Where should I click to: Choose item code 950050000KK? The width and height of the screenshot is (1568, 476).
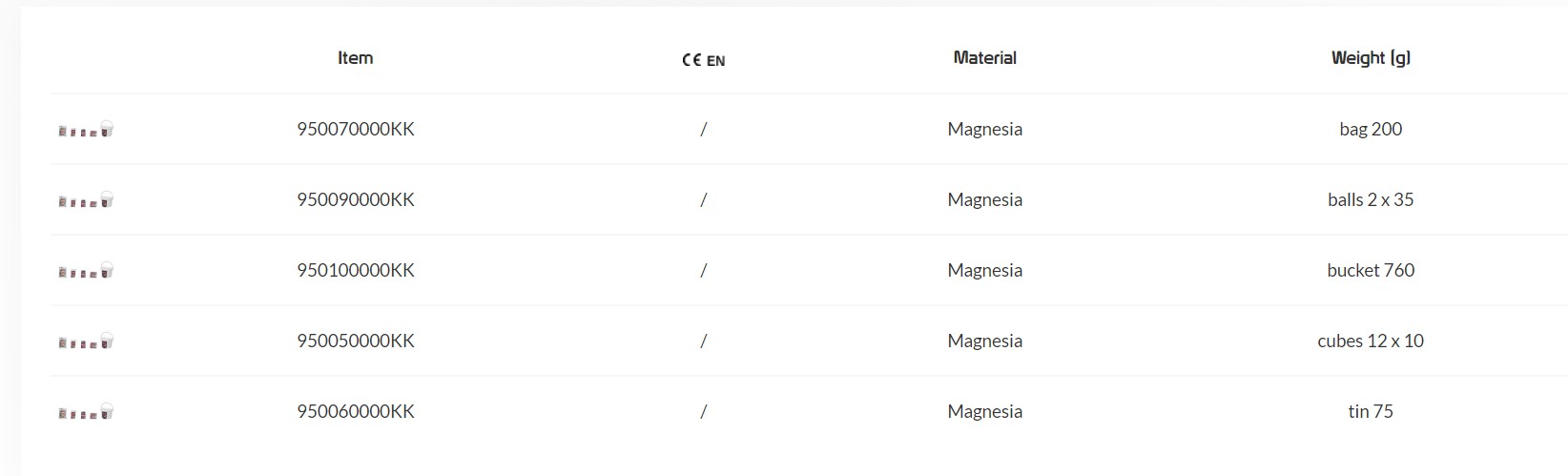355,341
